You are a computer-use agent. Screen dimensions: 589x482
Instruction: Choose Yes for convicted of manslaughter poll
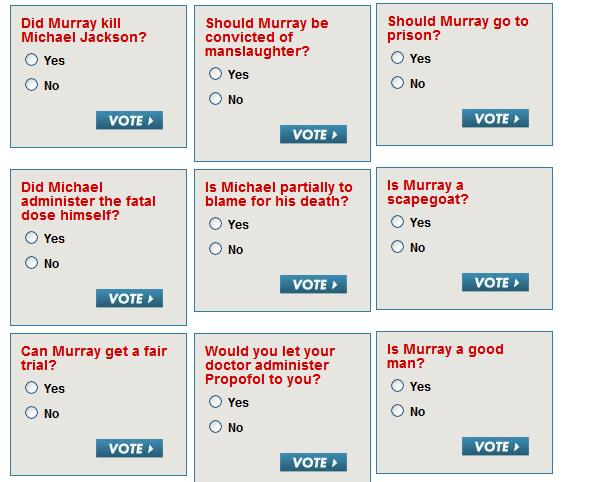pyautogui.click(x=216, y=74)
